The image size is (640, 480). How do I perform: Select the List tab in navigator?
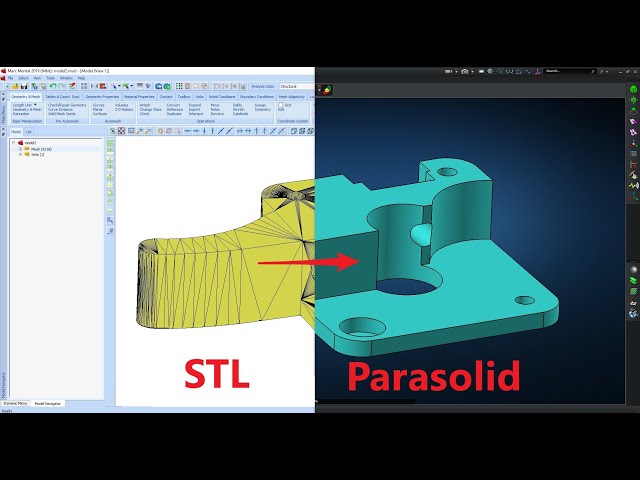click(x=29, y=131)
